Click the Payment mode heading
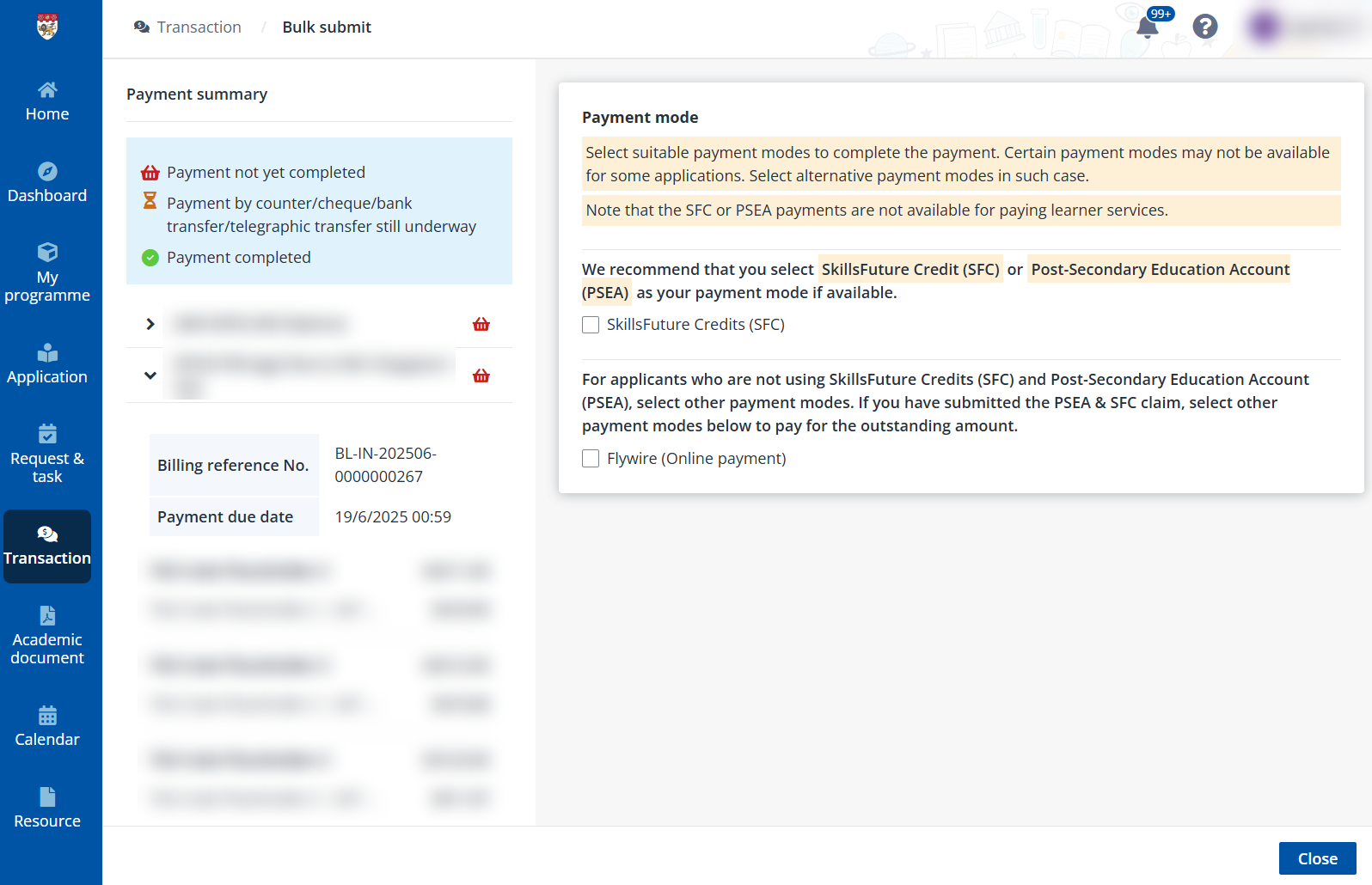 coord(640,118)
